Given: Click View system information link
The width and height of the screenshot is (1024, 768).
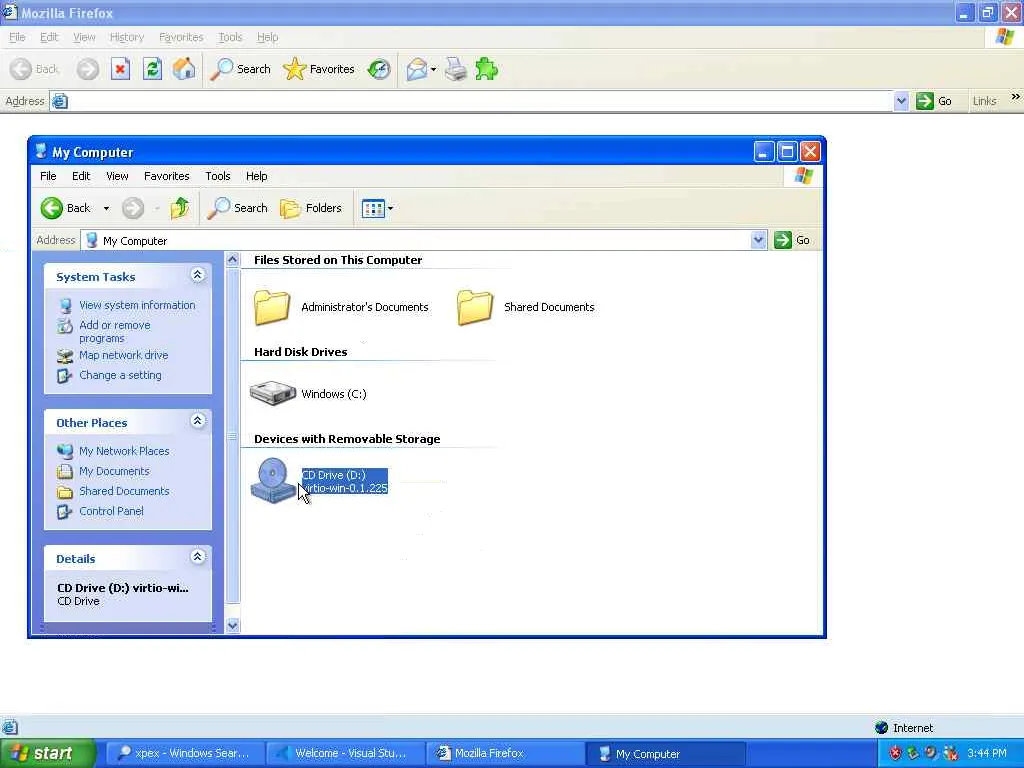Looking at the screenshot, I should point(137,305).
